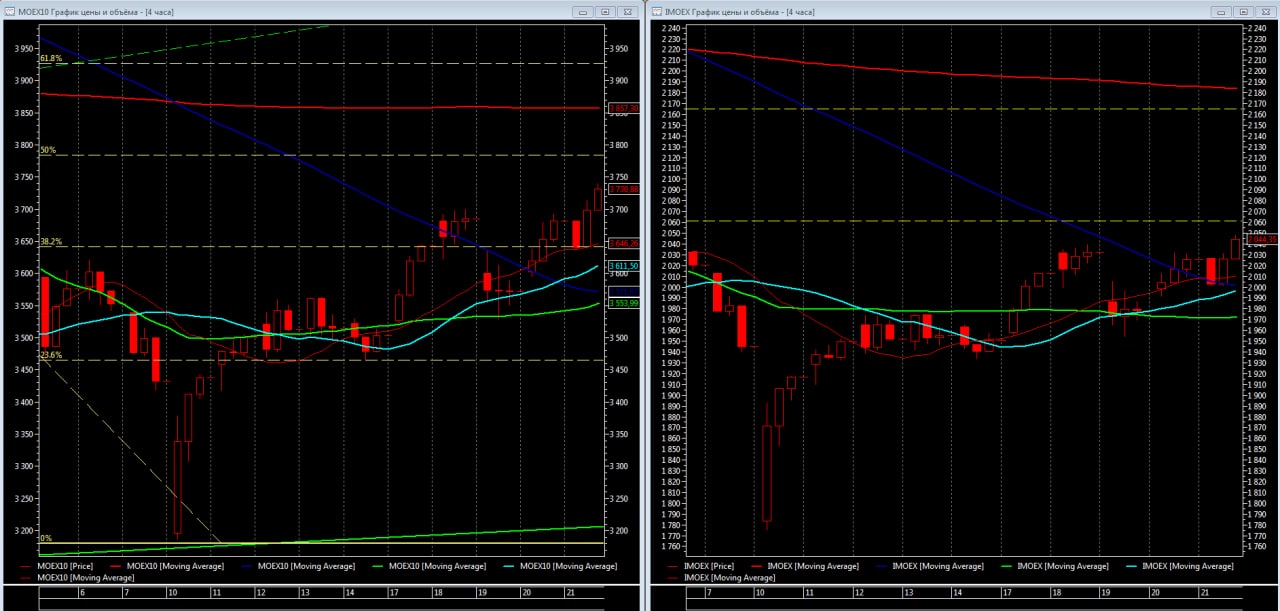This screenshot has height=611, width=1280.
Task: Minimize the IMOEX chart window
Action: pyautogui.click(x=1220, y=12)
